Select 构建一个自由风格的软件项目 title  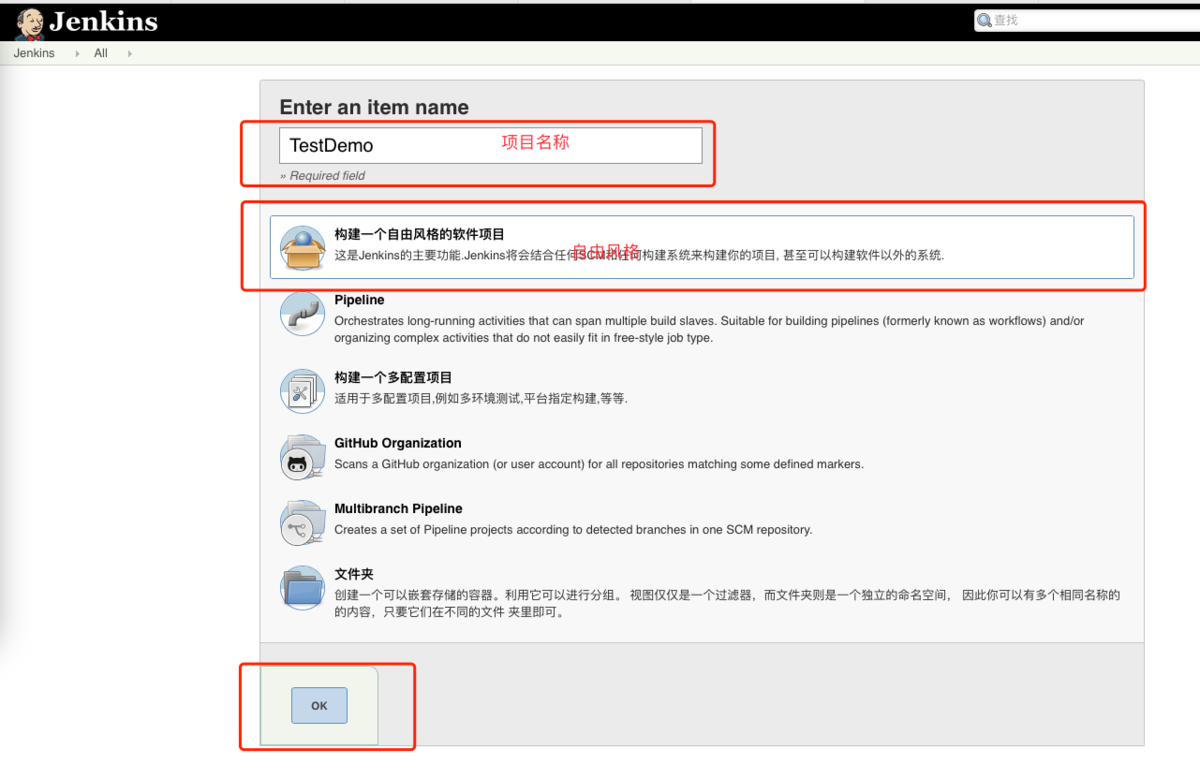(x=420, y=234)
